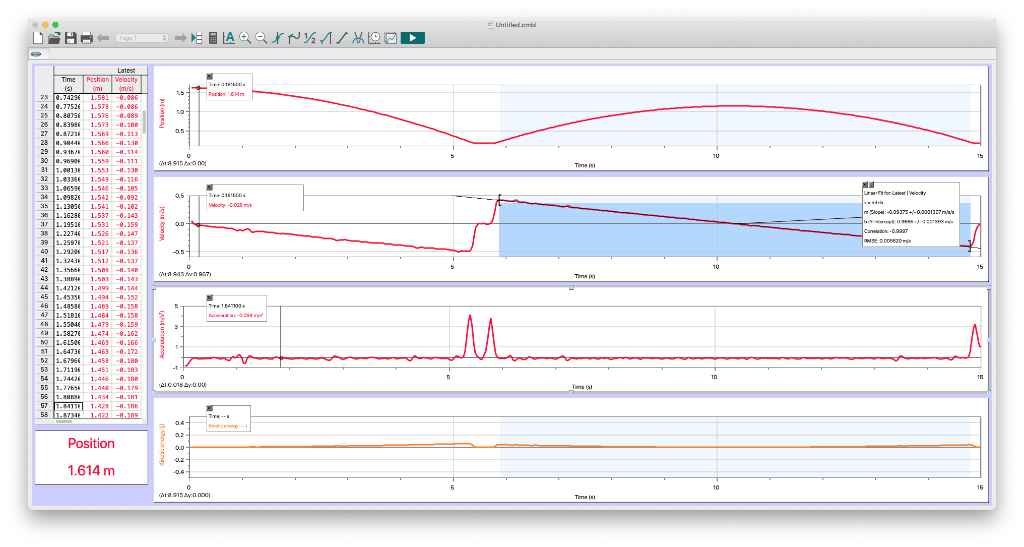The image size is (1024, 547).
Task: Click the data table horizontal scrollbar
Action: (64, 422)
